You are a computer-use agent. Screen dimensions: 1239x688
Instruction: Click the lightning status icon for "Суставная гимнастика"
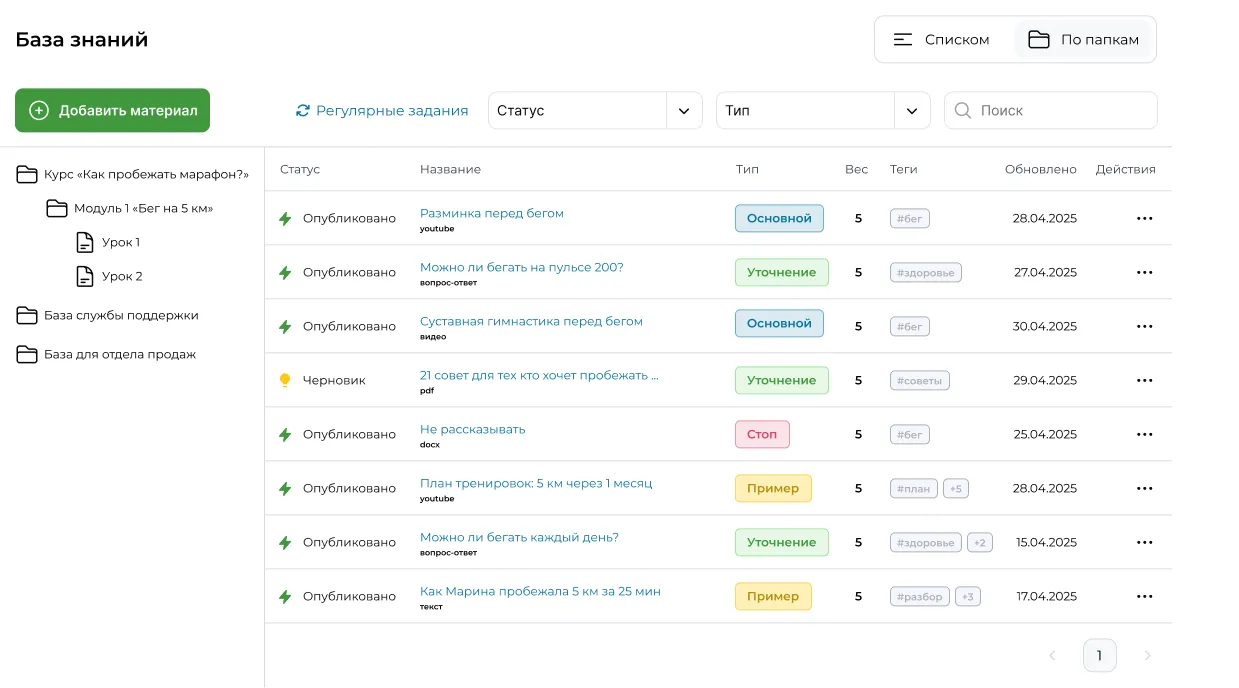(285, 326)
